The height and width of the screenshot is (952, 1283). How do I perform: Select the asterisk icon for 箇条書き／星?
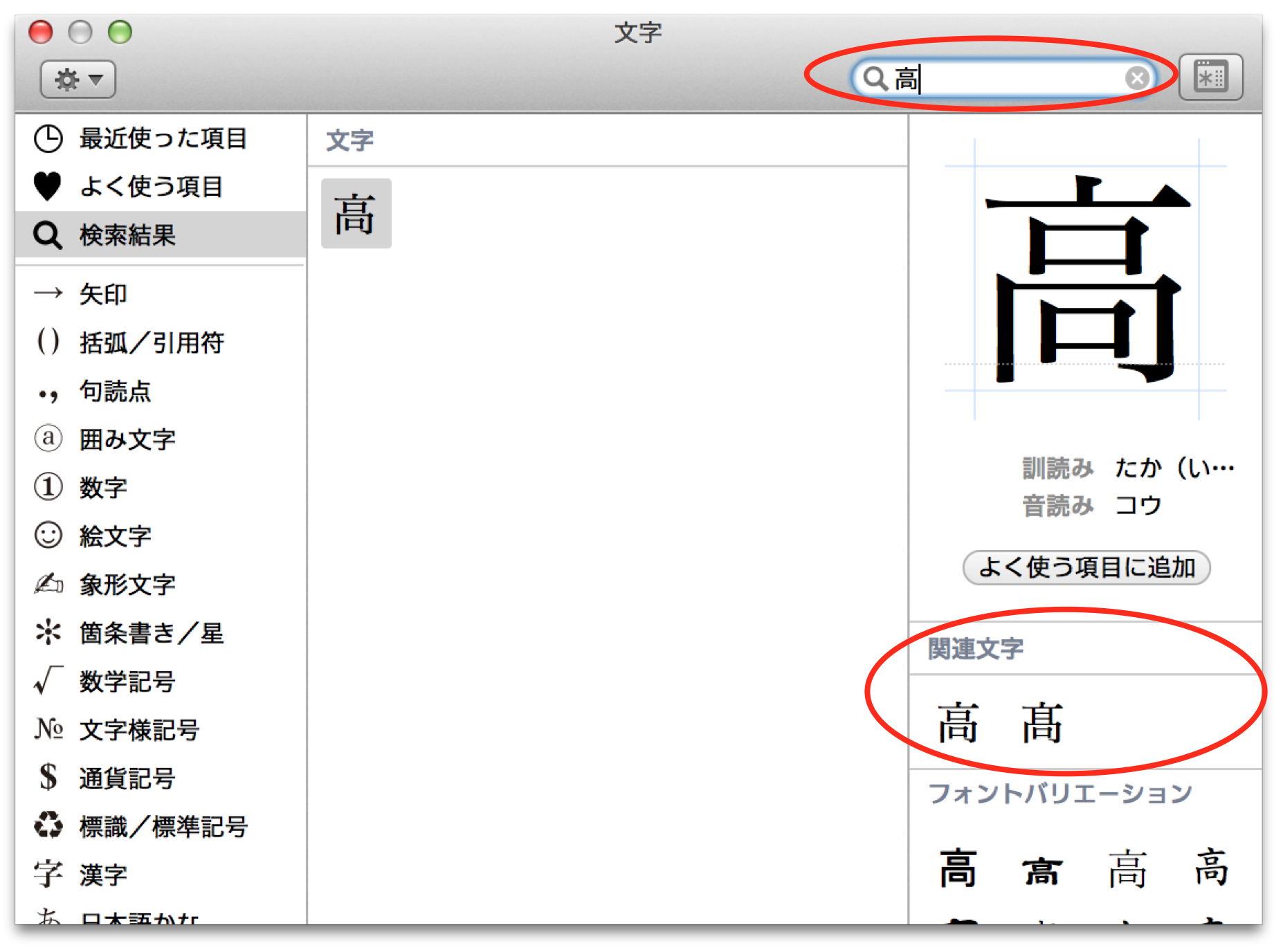(48, 632)
